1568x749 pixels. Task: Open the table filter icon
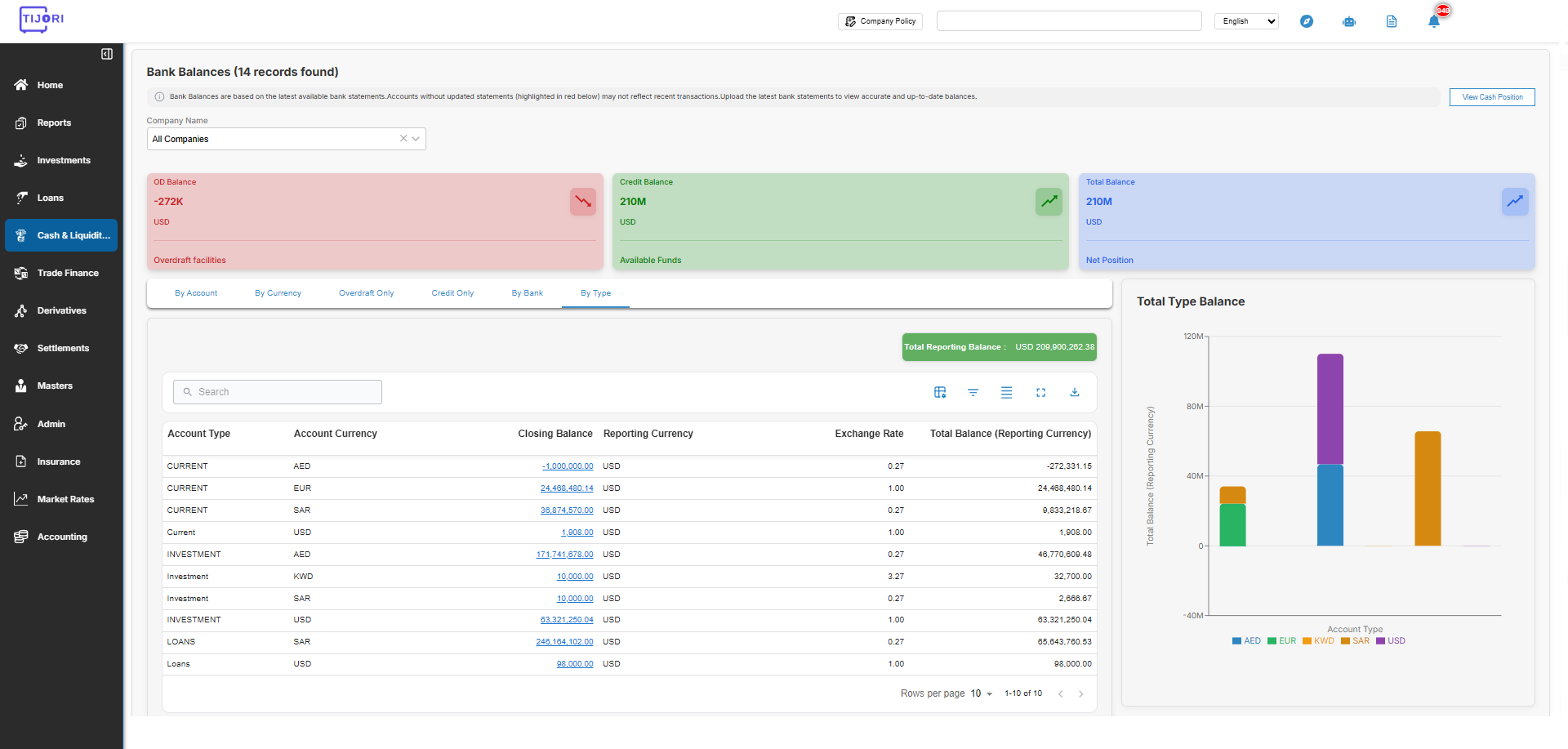[x=973, y=392]
